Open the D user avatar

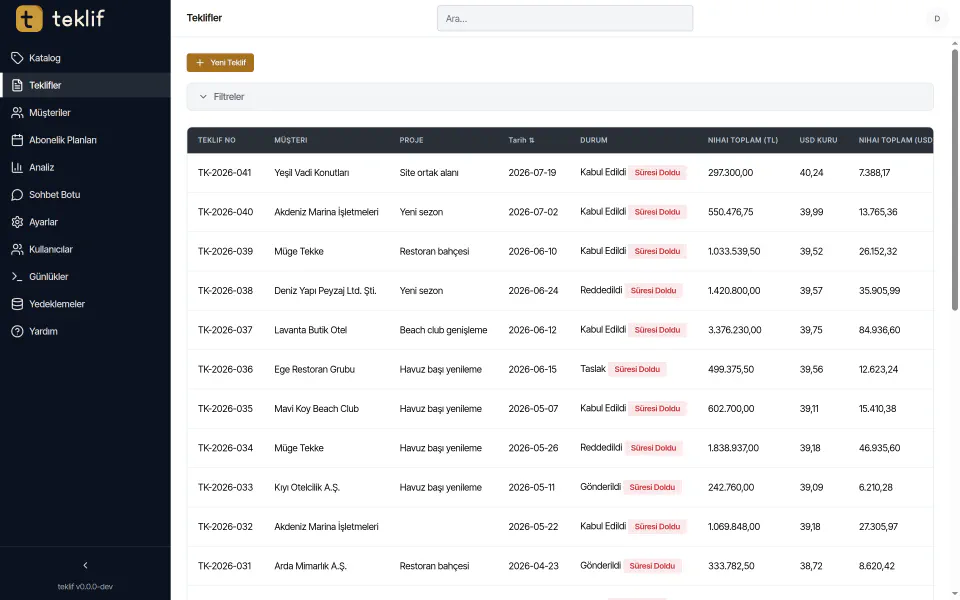tap(937, 18)
